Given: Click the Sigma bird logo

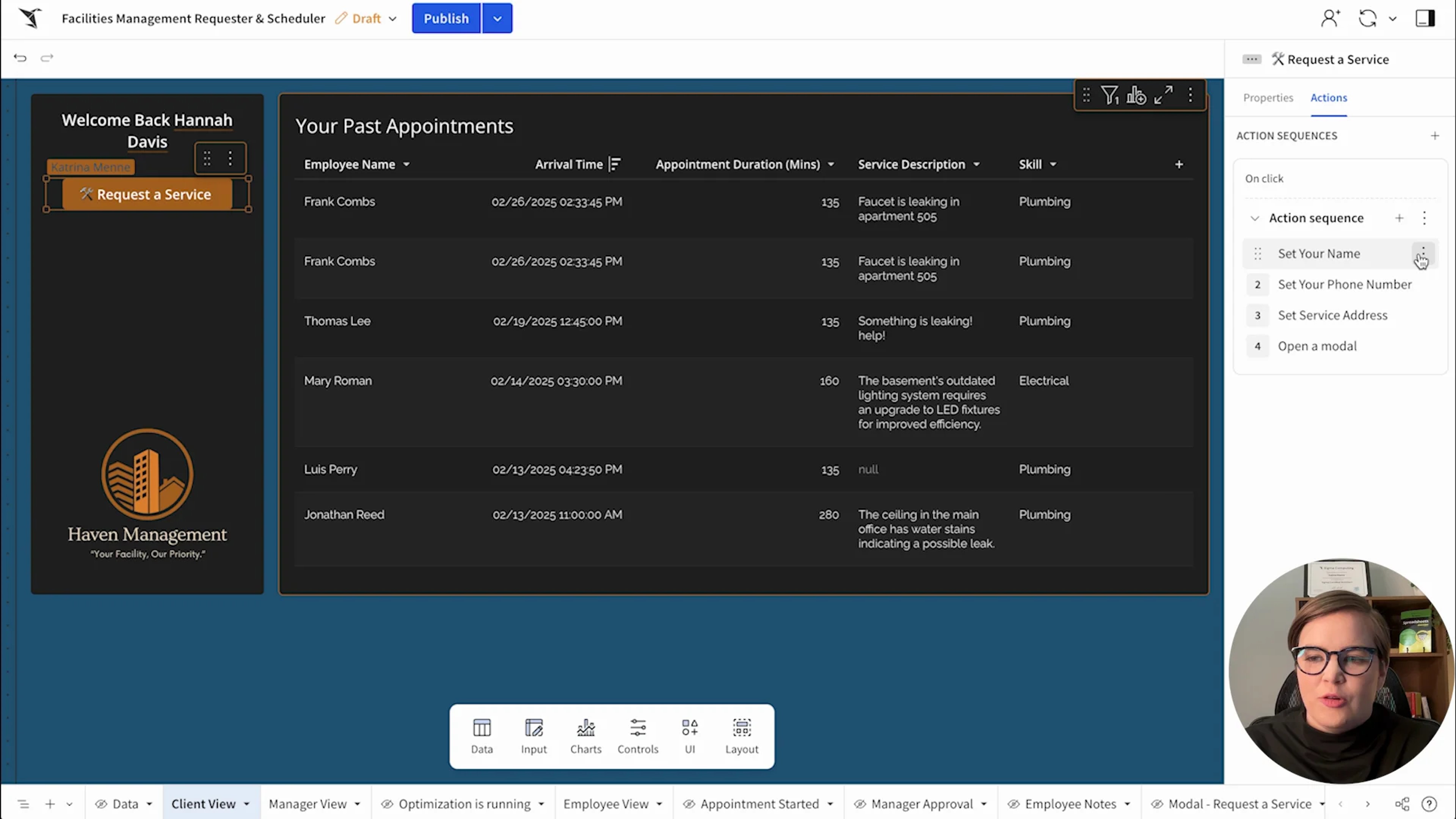Looking at the screenshot, I should coord(30,18).
